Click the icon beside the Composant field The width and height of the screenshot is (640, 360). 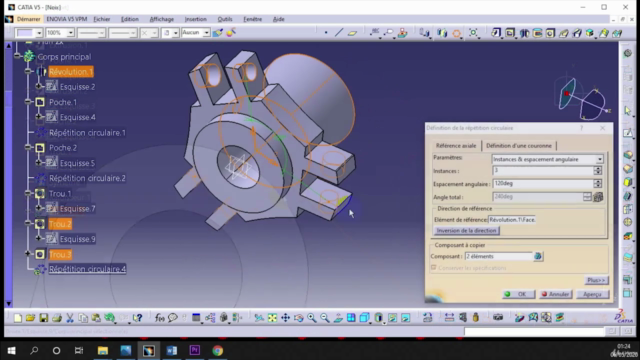click(x=538, y=256)
